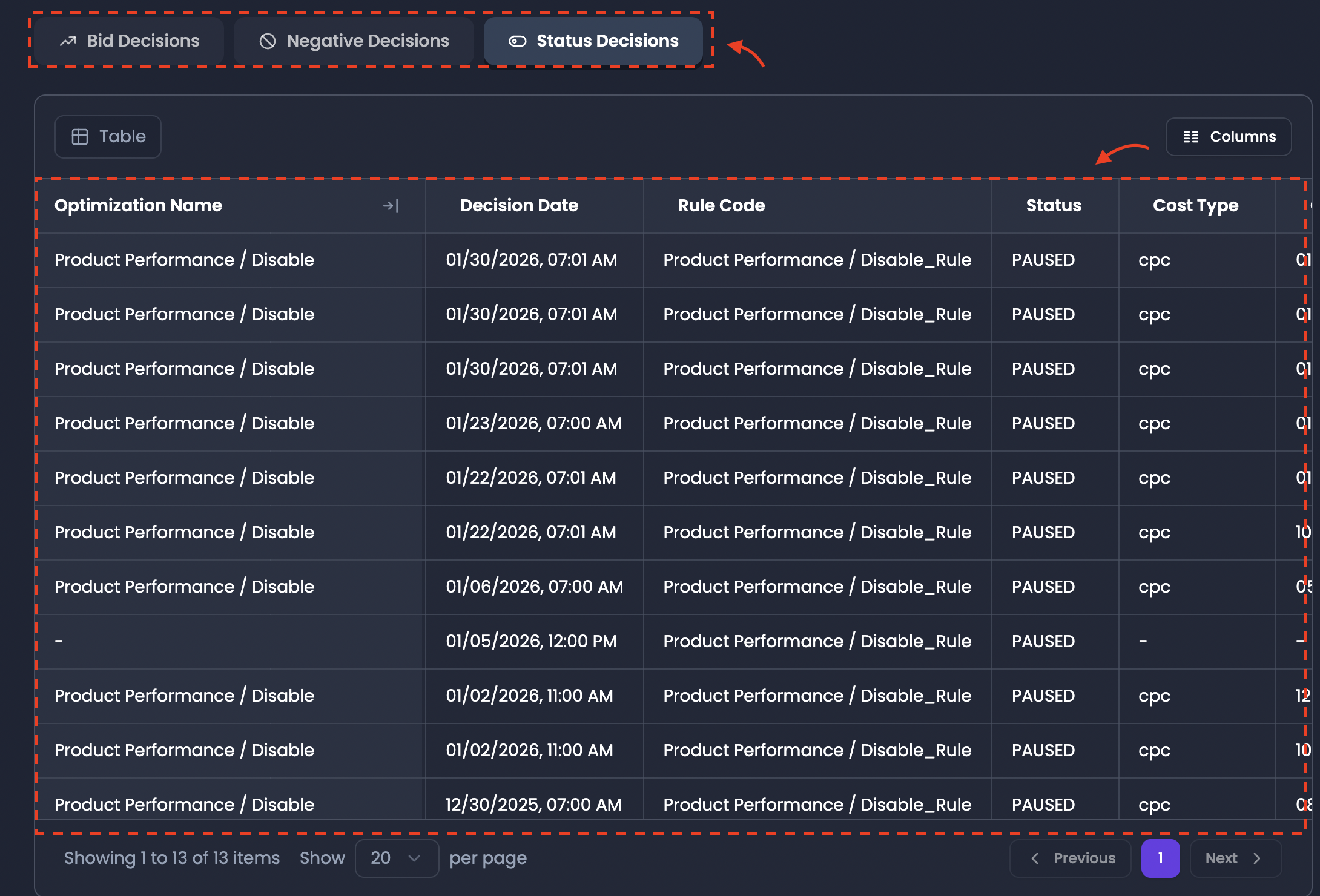The height and width of the screenshot is (896, 1320).
Task: Click the Showing 1 to 13 of 13 items text
Action: point(172,858)
